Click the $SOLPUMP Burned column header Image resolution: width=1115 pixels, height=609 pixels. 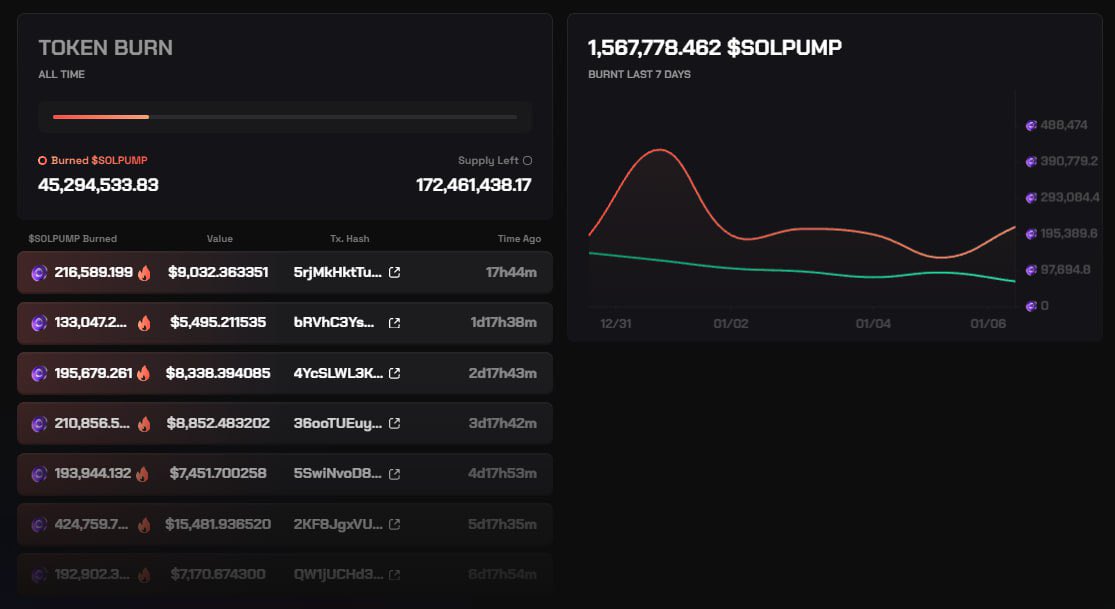pos(72,239)
